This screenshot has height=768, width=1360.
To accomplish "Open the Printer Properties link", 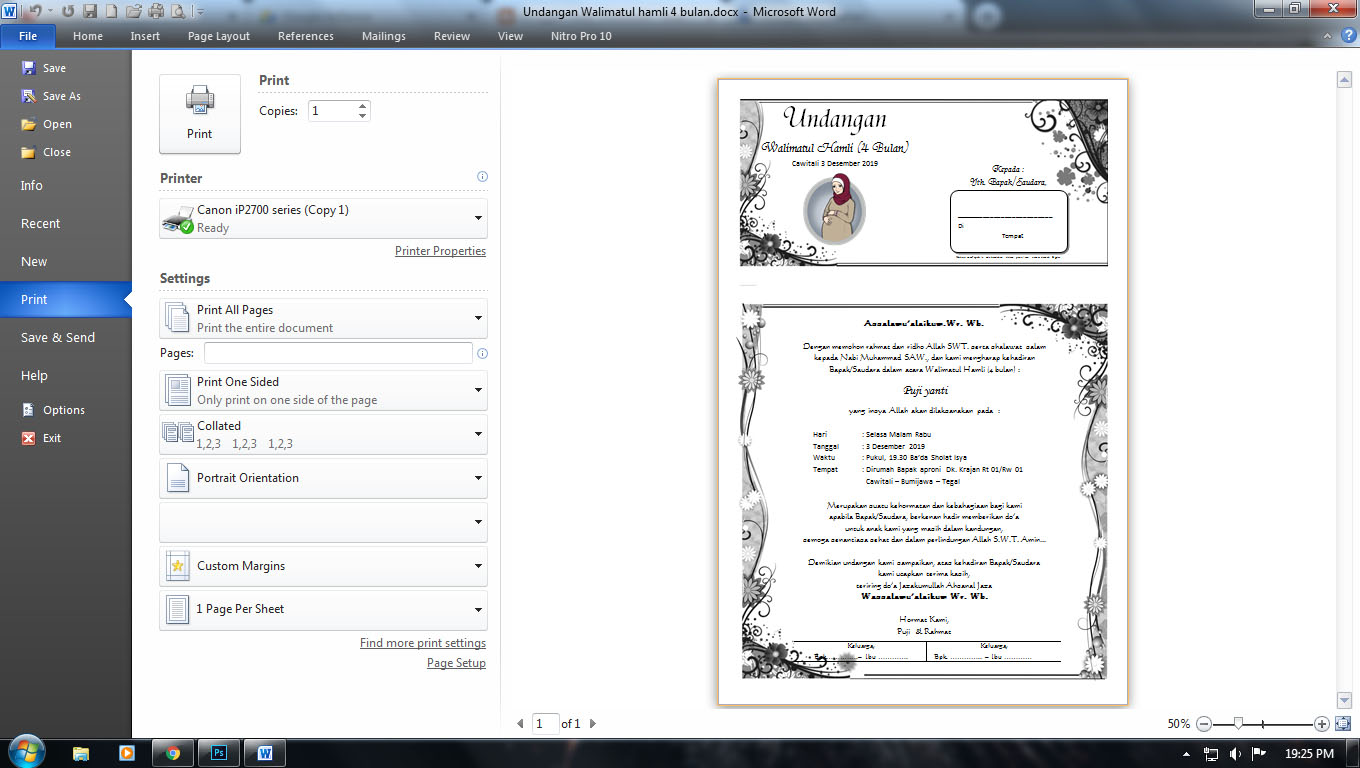I will pos(440,251).
